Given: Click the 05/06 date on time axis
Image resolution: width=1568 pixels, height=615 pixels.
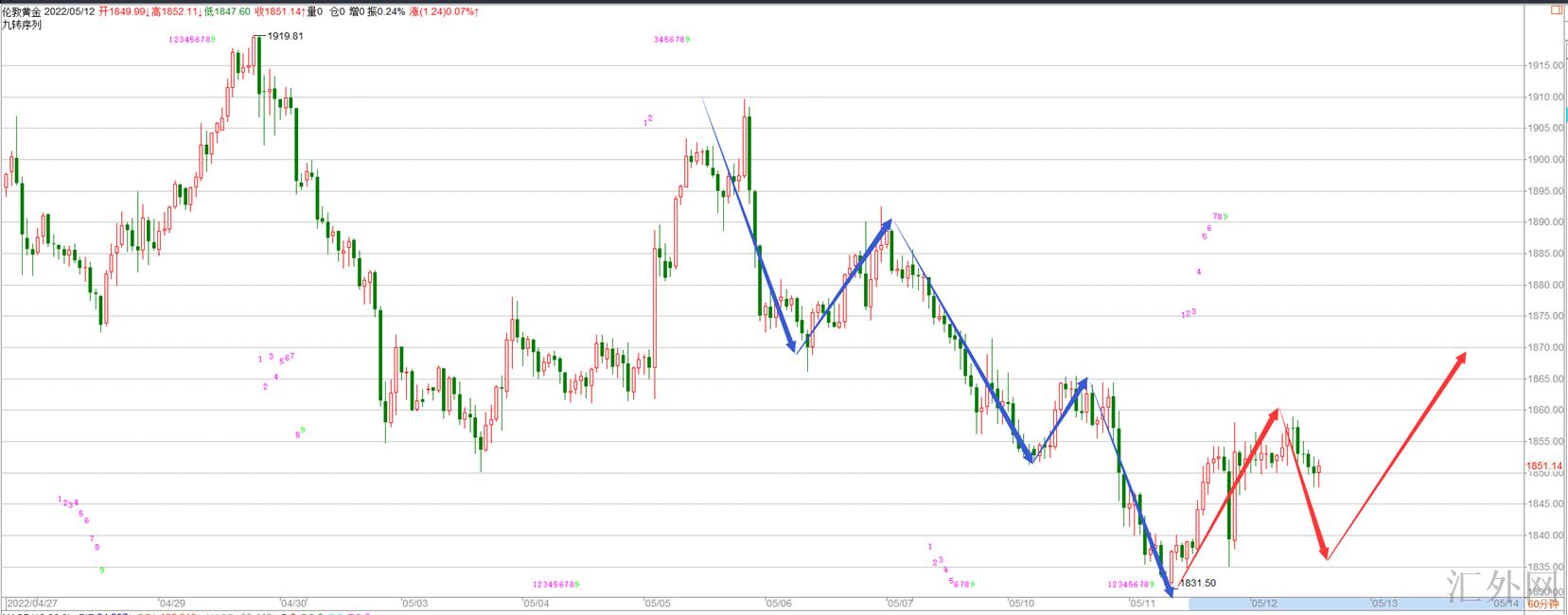Looking at the screenshot, I should click(779, 603).
